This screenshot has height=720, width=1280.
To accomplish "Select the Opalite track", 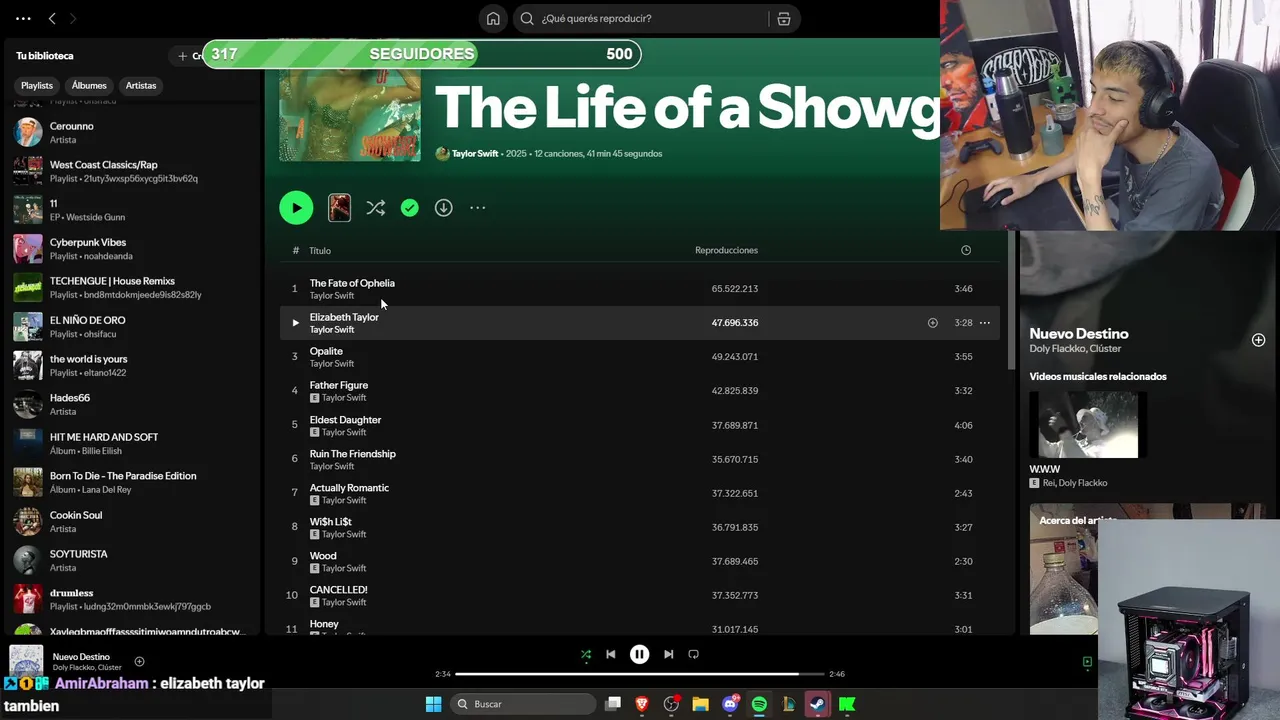I will 640,357.
